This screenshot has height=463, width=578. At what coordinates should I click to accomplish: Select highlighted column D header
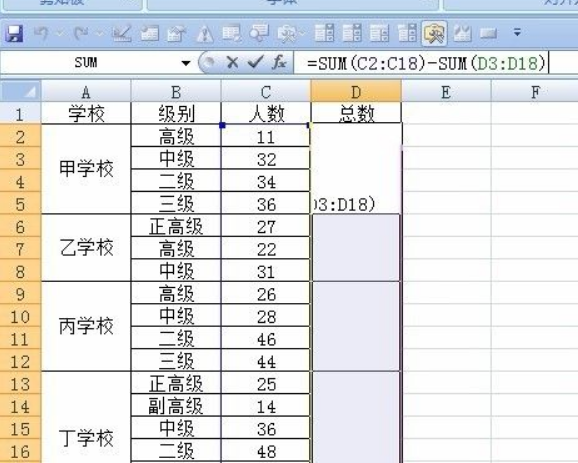coord(356,91)
